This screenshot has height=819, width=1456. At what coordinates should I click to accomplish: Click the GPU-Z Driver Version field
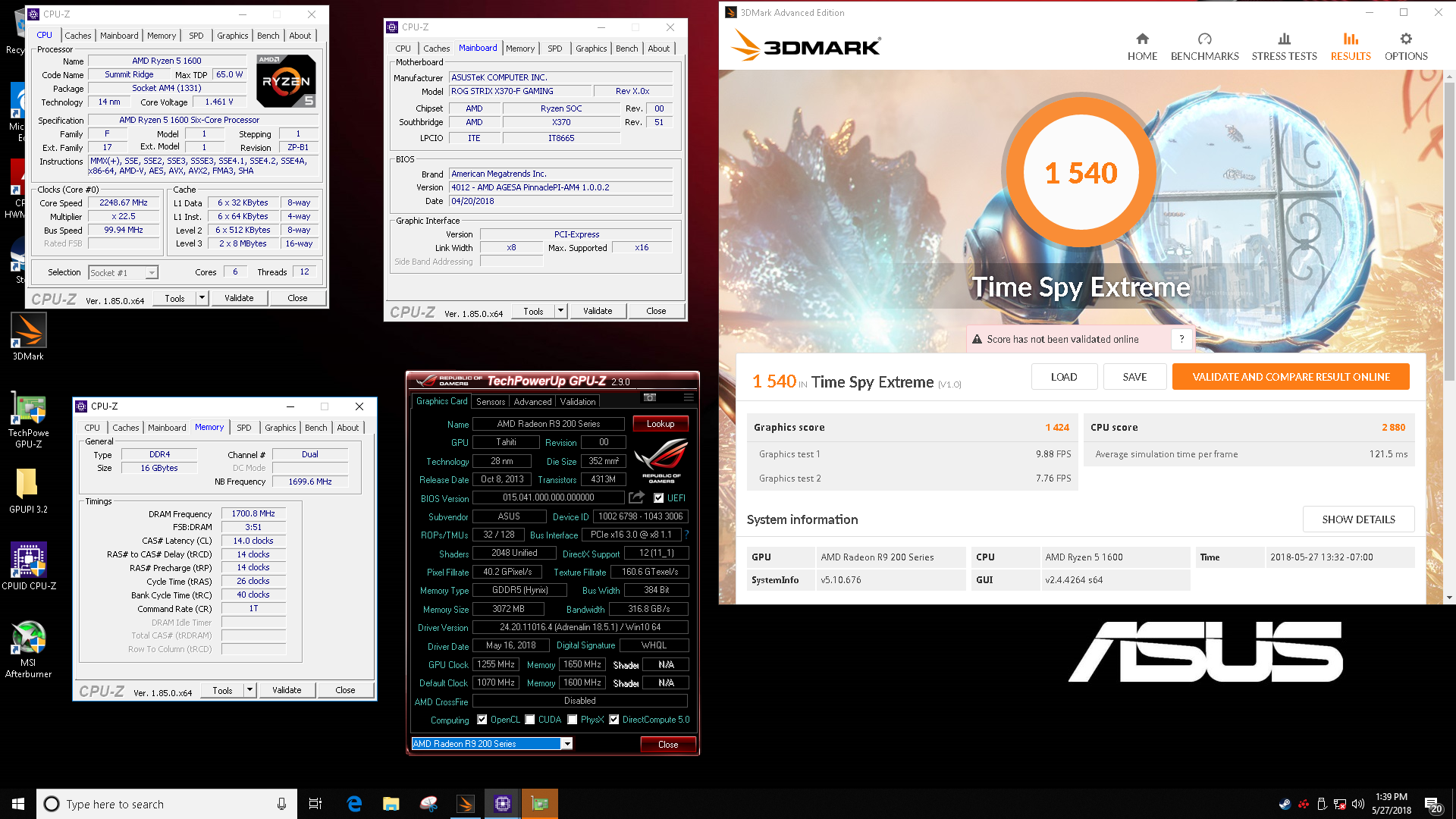(580, 627)
